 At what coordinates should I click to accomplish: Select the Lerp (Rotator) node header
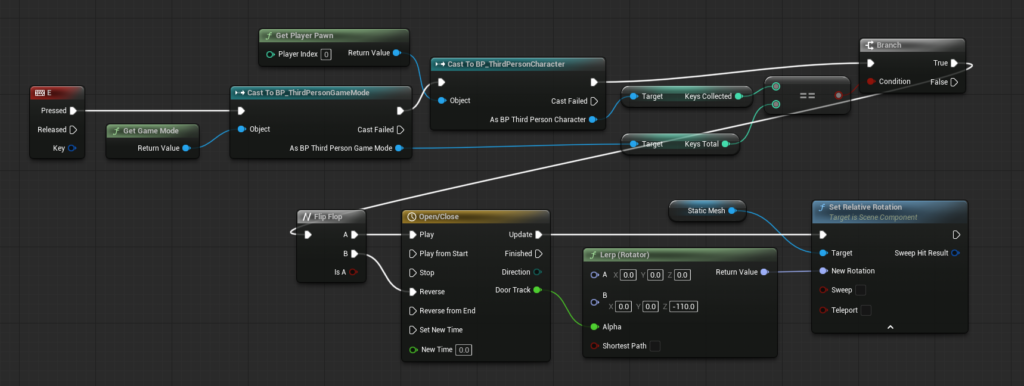point(679,255)
